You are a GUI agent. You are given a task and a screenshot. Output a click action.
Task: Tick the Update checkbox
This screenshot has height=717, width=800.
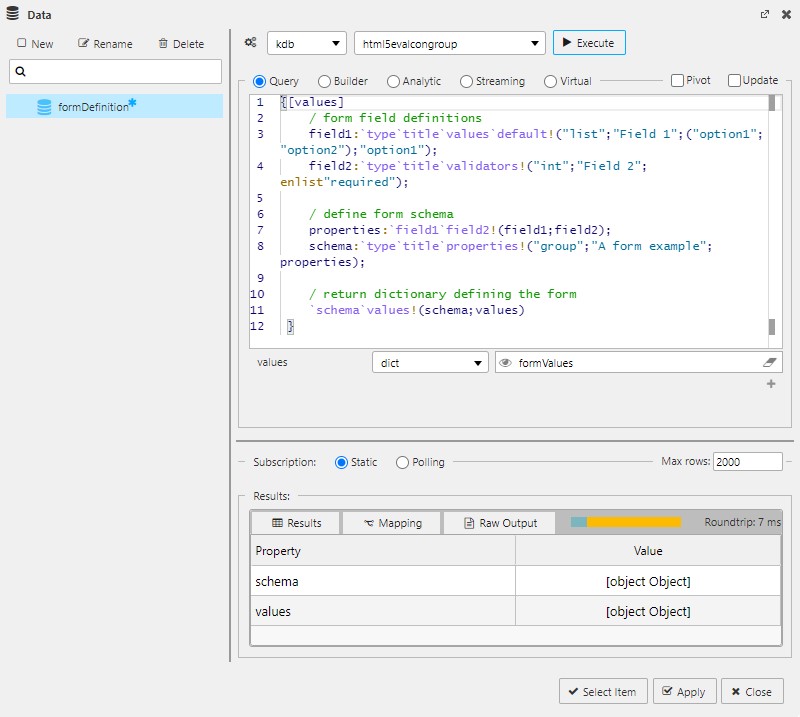coord(734,81)
